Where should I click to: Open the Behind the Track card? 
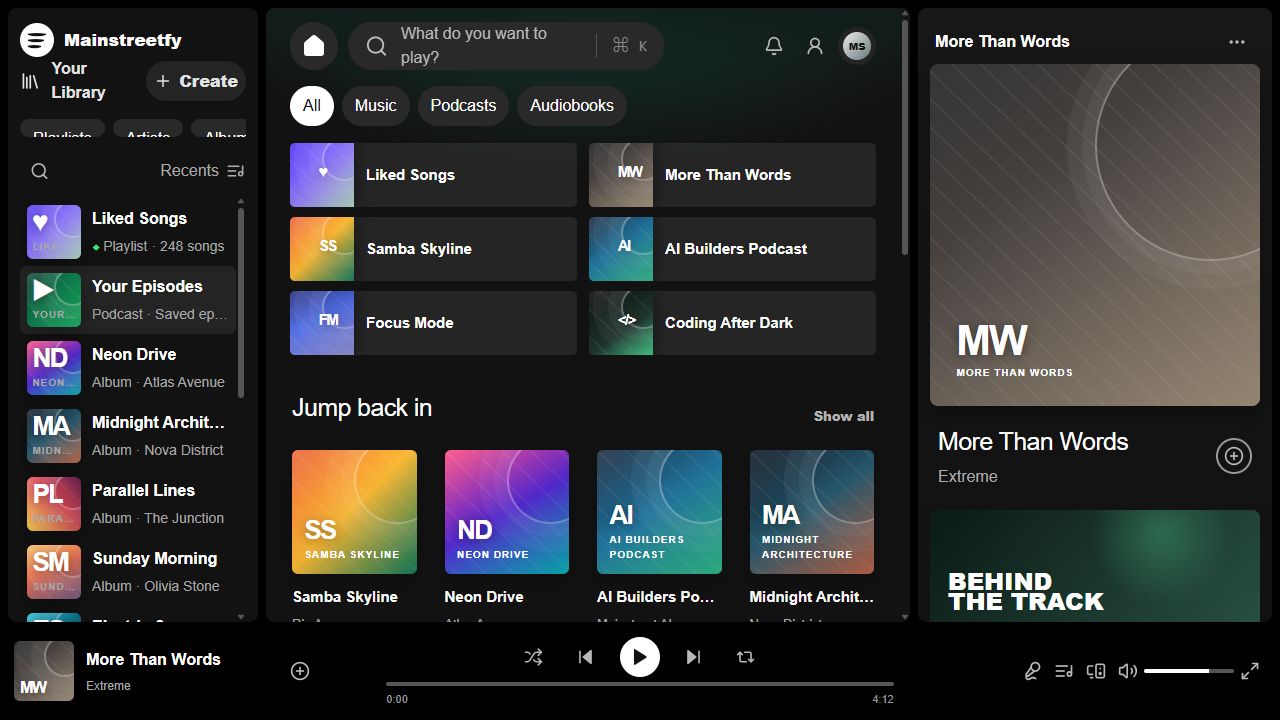click(x=1095, y=566)
